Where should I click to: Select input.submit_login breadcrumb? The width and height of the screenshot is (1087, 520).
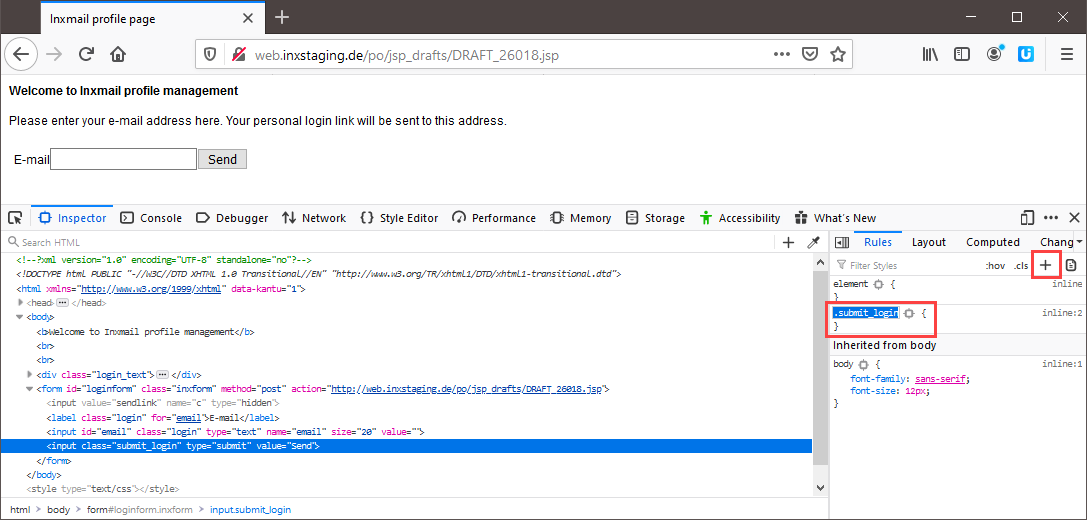(x=250, y=510)
